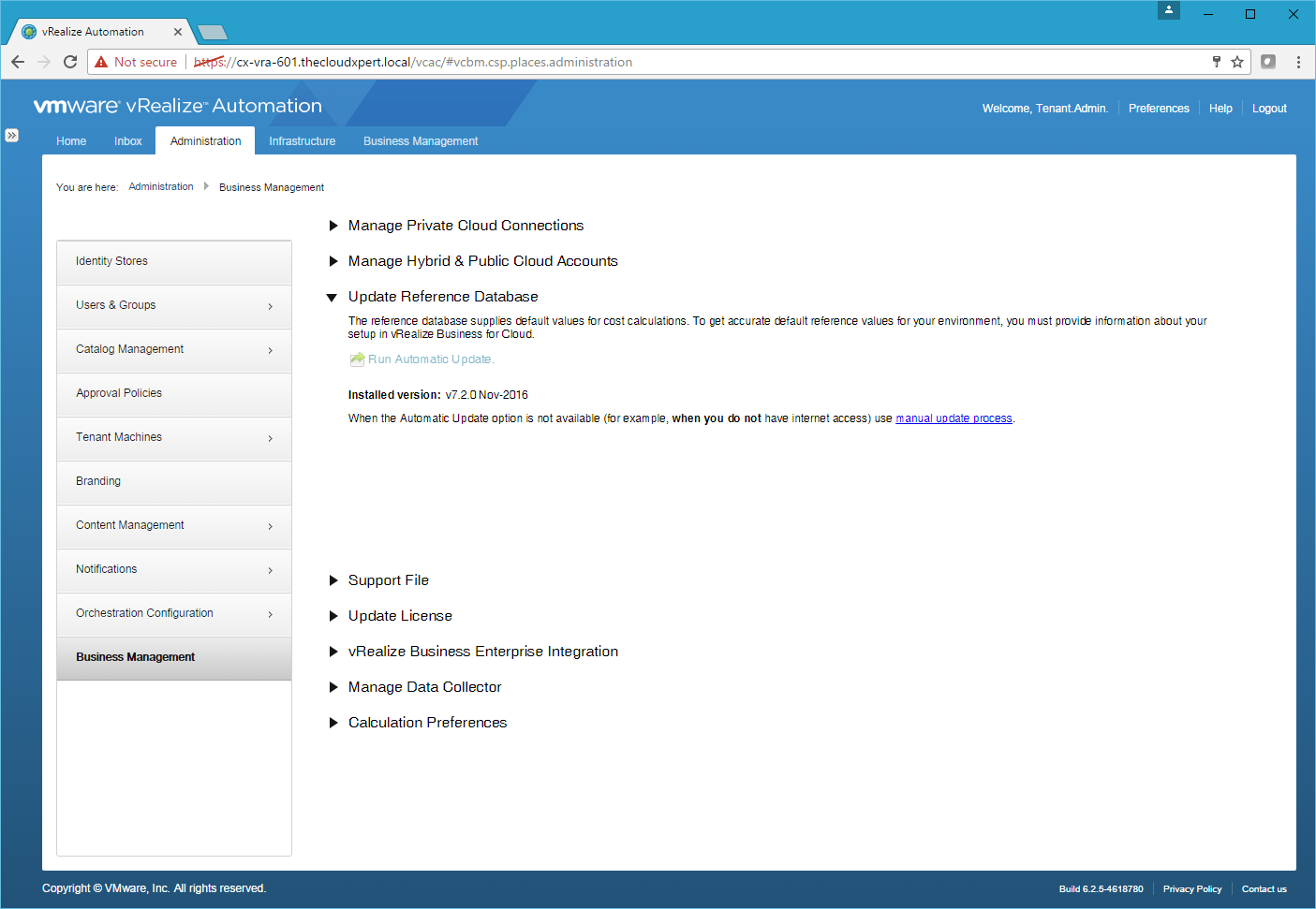Viewport: 1316px width, 909px height.
Task: Open the manual update process link
Action: click(954, 418)
